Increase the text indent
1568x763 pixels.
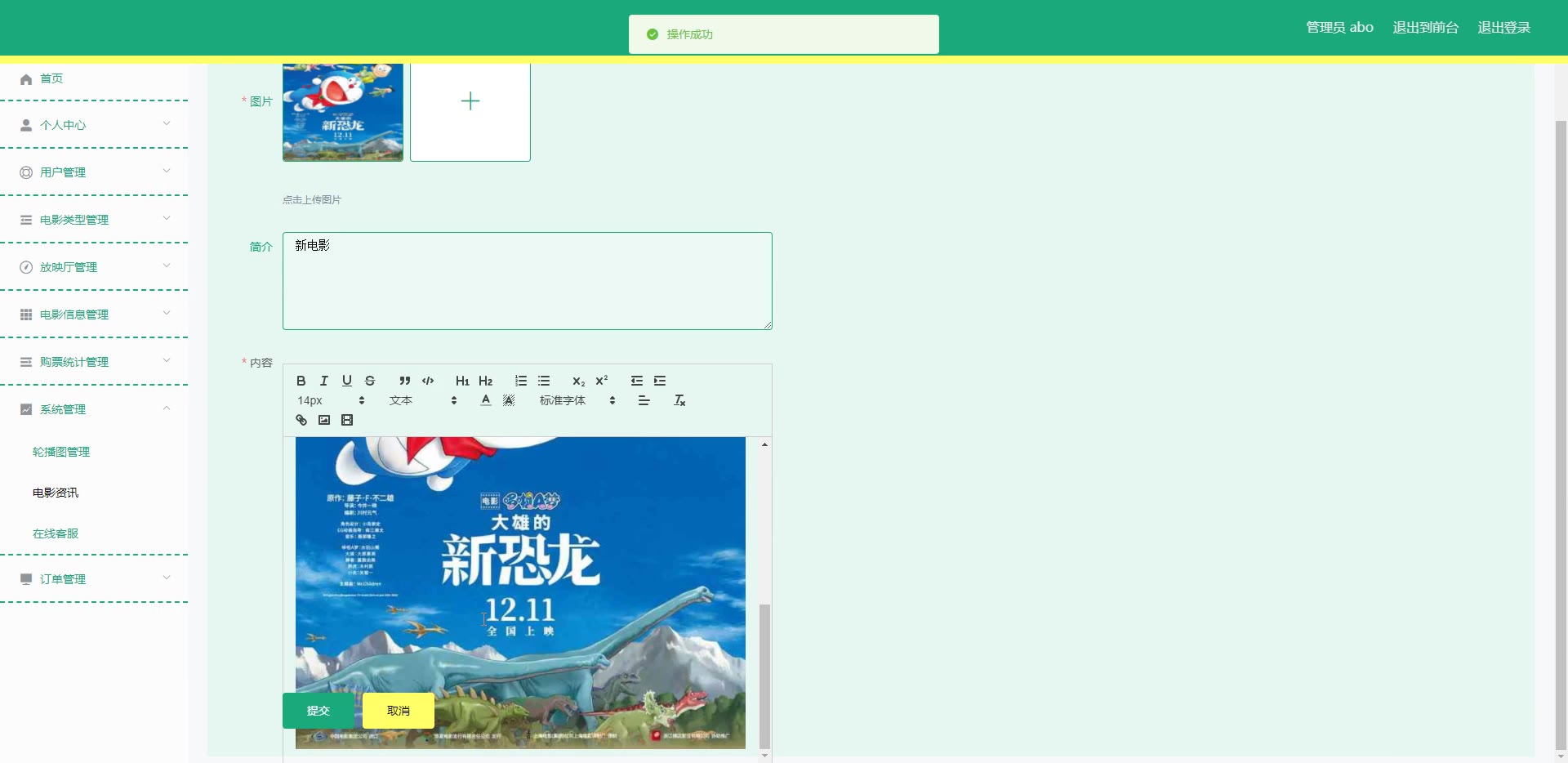pos(660,381)
